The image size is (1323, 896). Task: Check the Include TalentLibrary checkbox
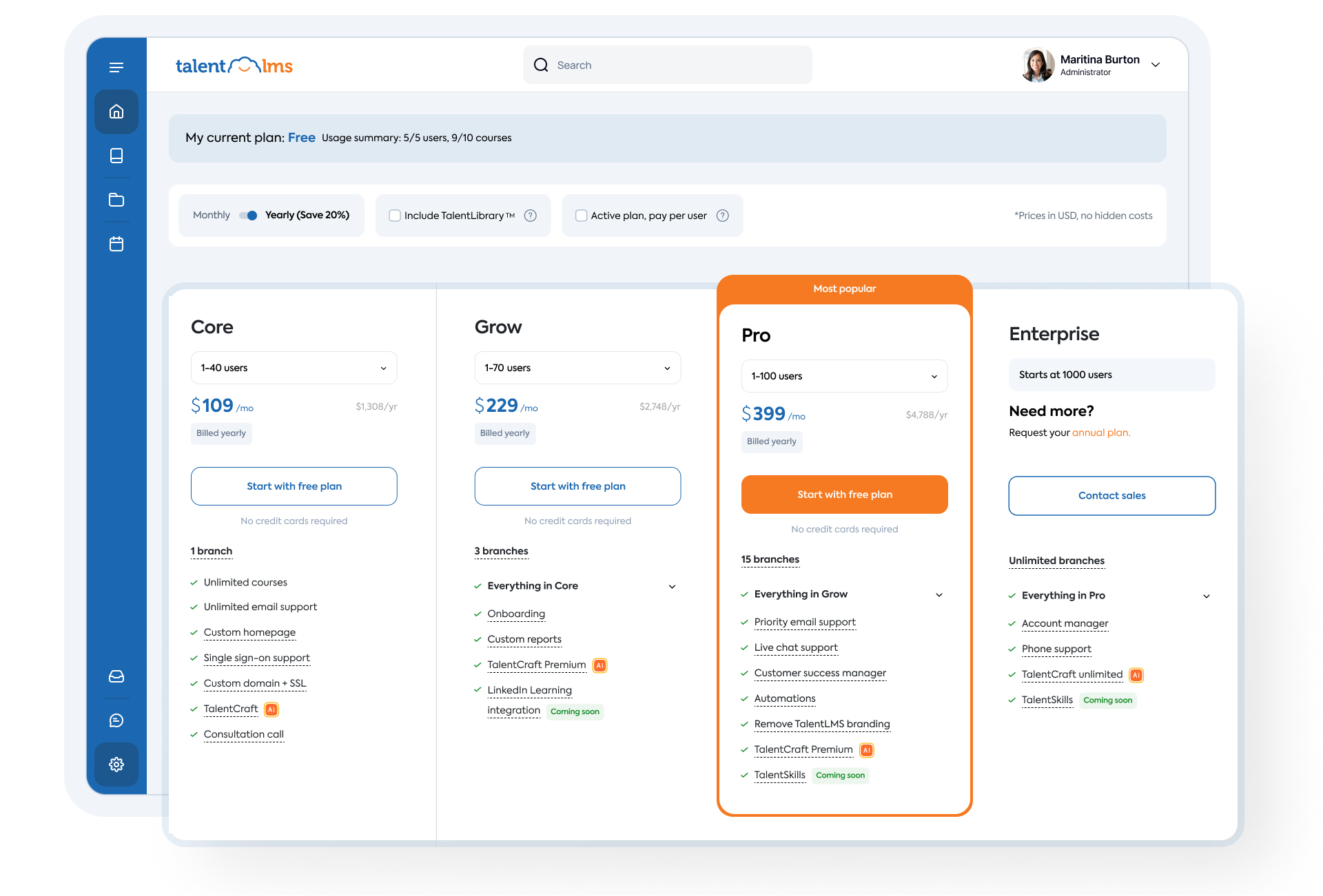395,216
